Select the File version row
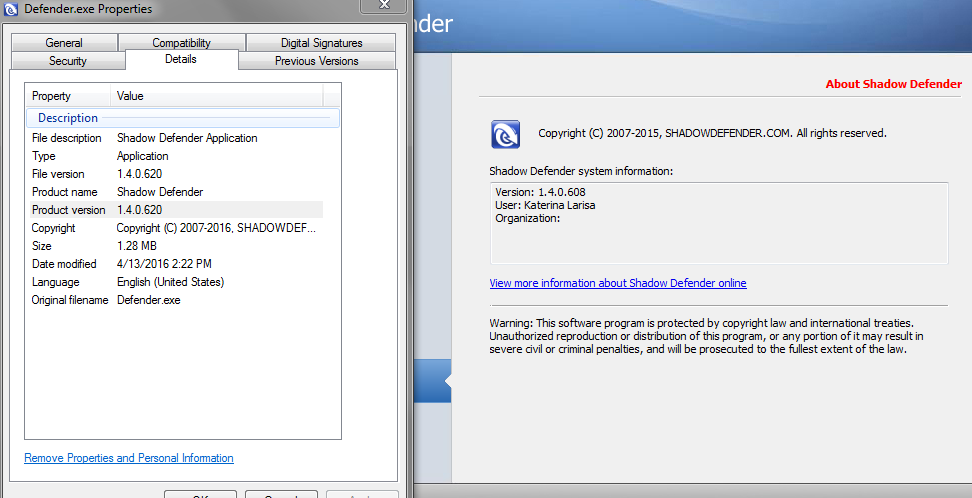 pos(175,174)
